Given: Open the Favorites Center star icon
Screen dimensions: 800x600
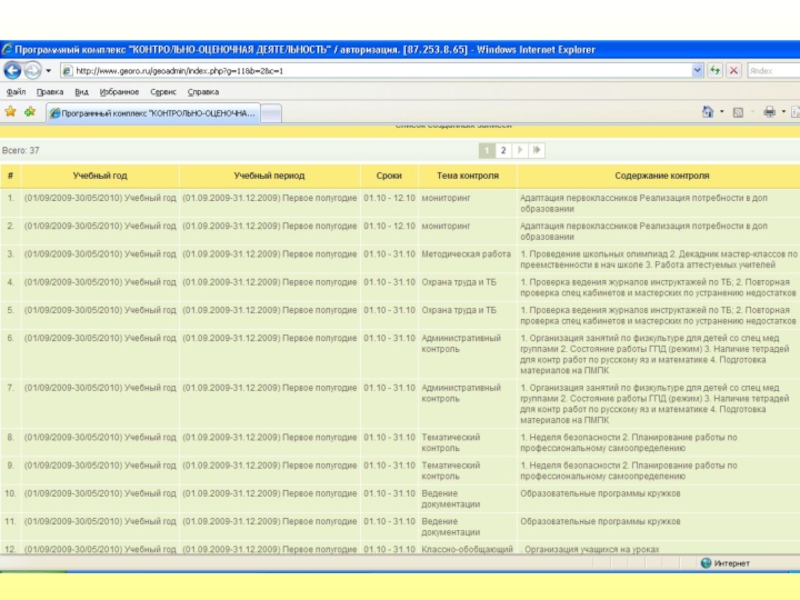Looking at the screenshot, I should pos(10,111).
